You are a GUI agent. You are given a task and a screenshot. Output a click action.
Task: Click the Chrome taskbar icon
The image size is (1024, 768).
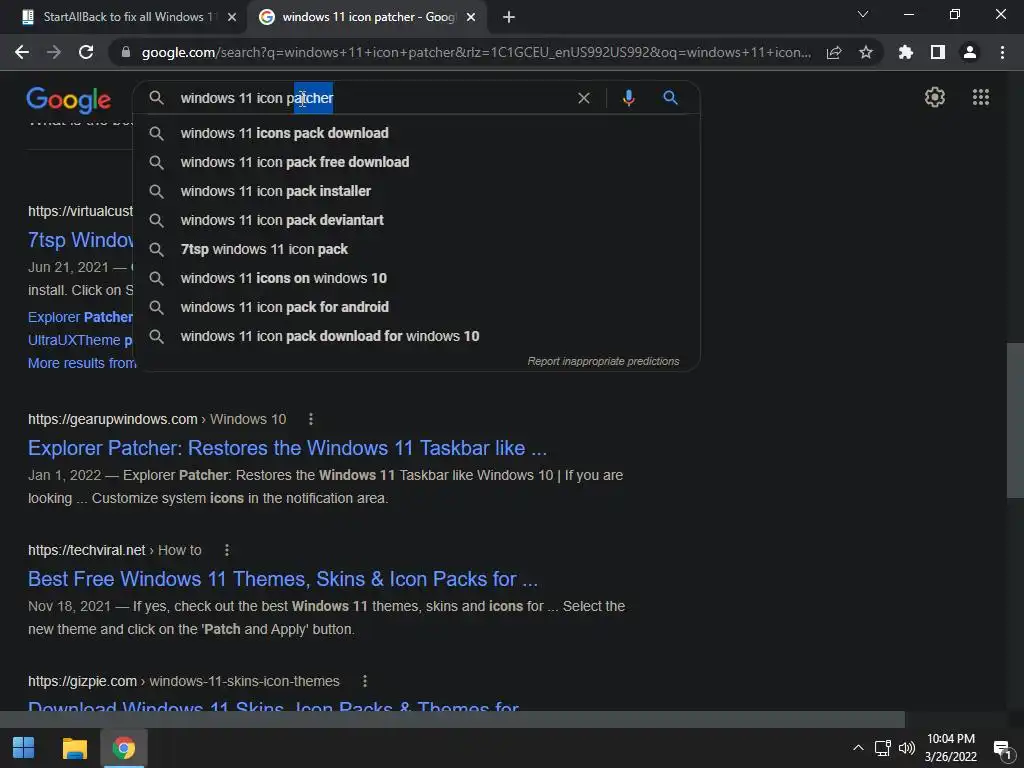pos(123,748)
